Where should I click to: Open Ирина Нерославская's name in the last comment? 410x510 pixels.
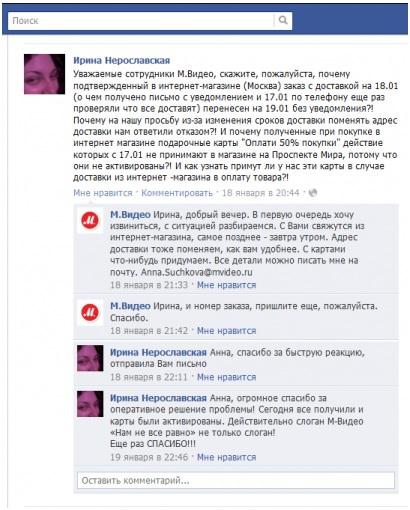coord(159,398)
